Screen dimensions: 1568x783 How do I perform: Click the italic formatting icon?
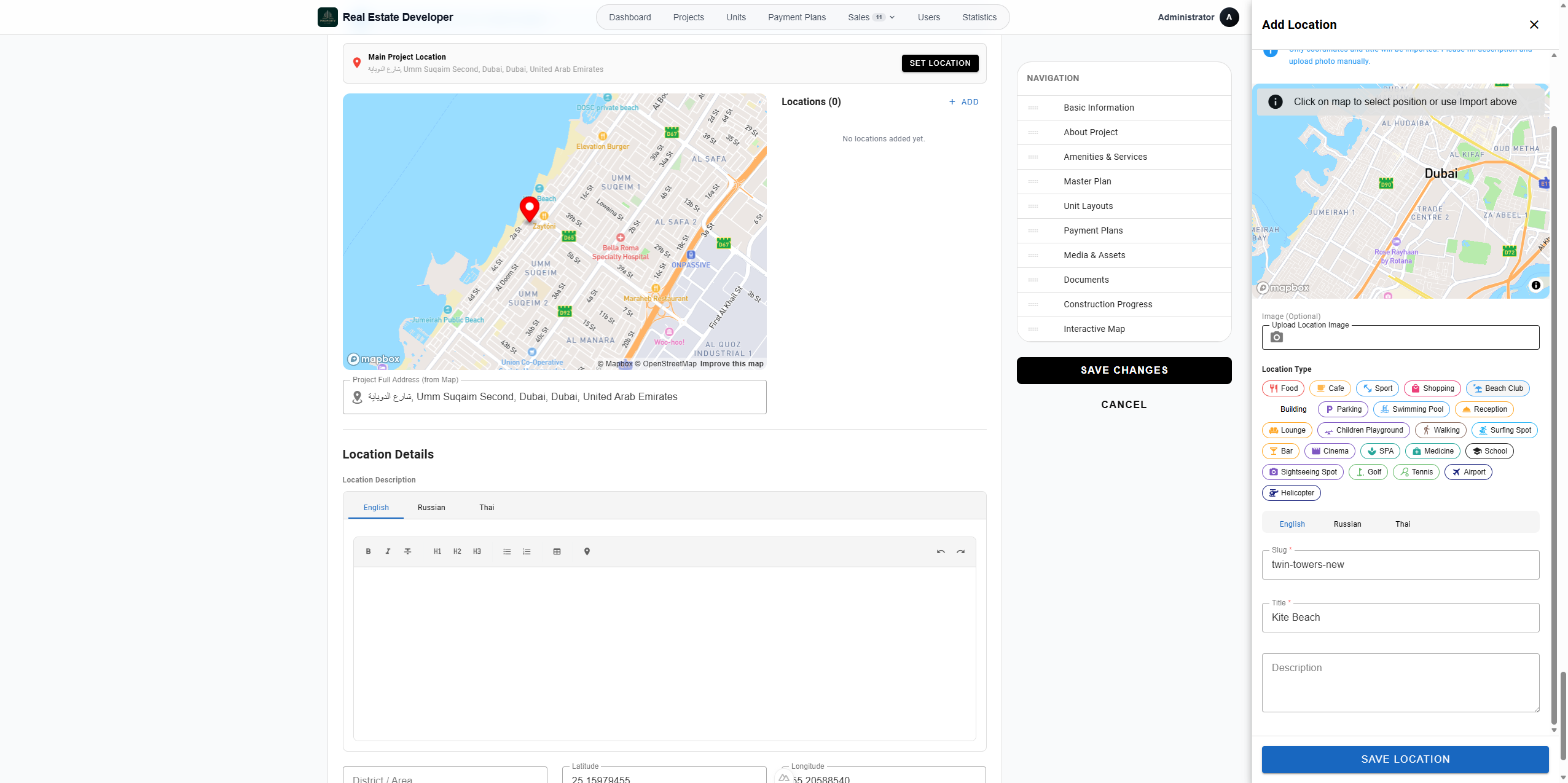pos(388,551)
